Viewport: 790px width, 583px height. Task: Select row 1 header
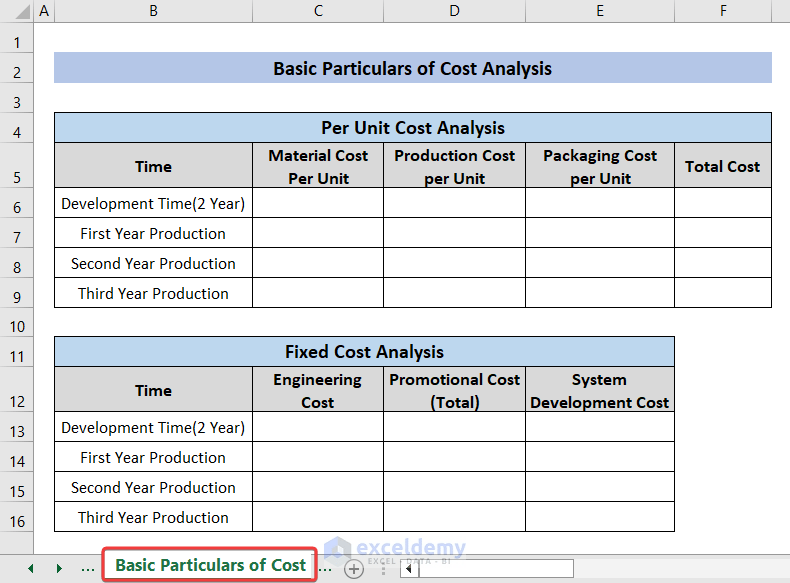click(x=17, y=38)
